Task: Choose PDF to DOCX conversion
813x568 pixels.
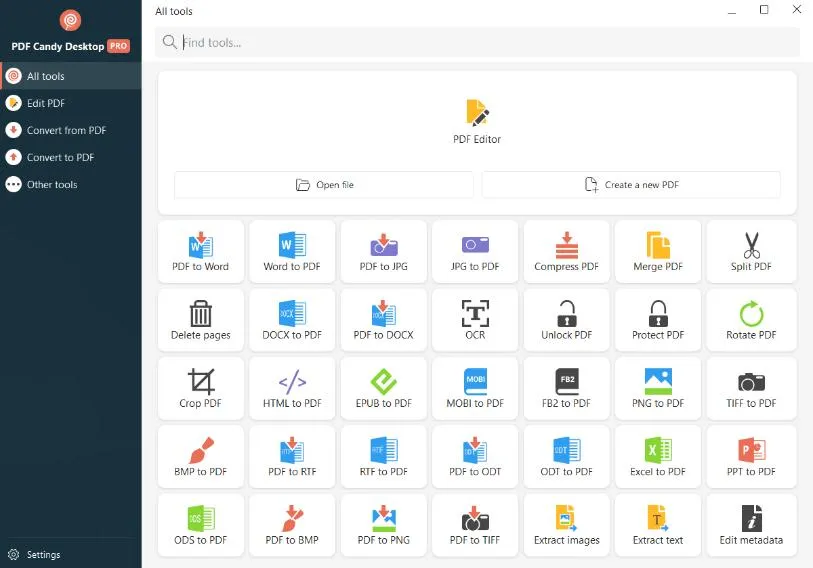Action: click(384, 320)
